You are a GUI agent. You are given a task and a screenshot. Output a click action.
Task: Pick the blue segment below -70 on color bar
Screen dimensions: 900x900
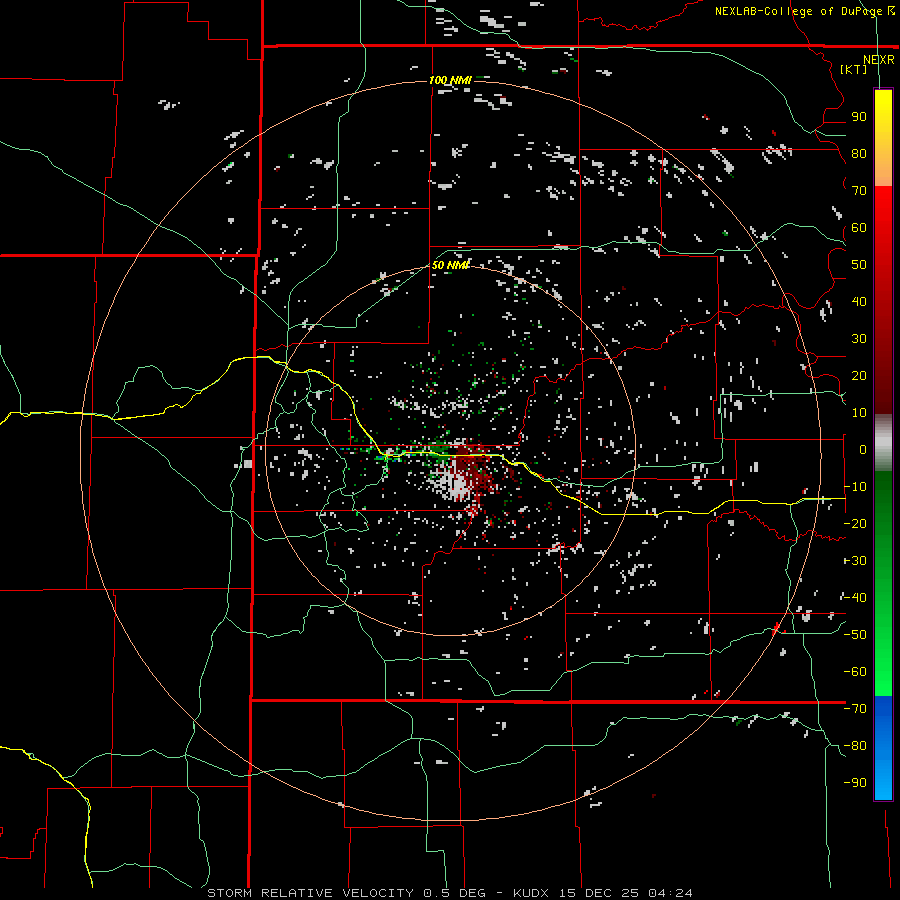point(883,748)
